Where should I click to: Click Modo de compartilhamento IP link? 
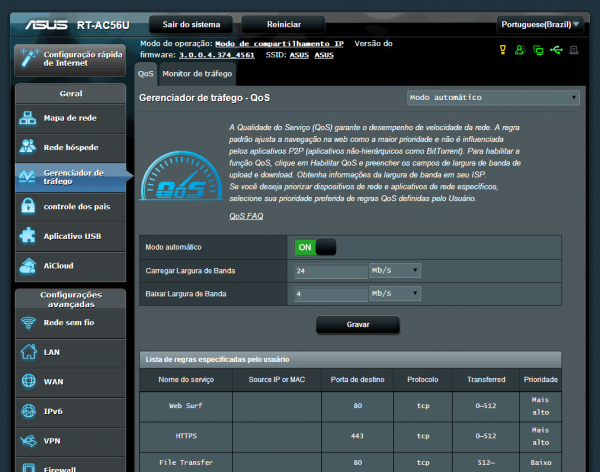pos(279,44)
